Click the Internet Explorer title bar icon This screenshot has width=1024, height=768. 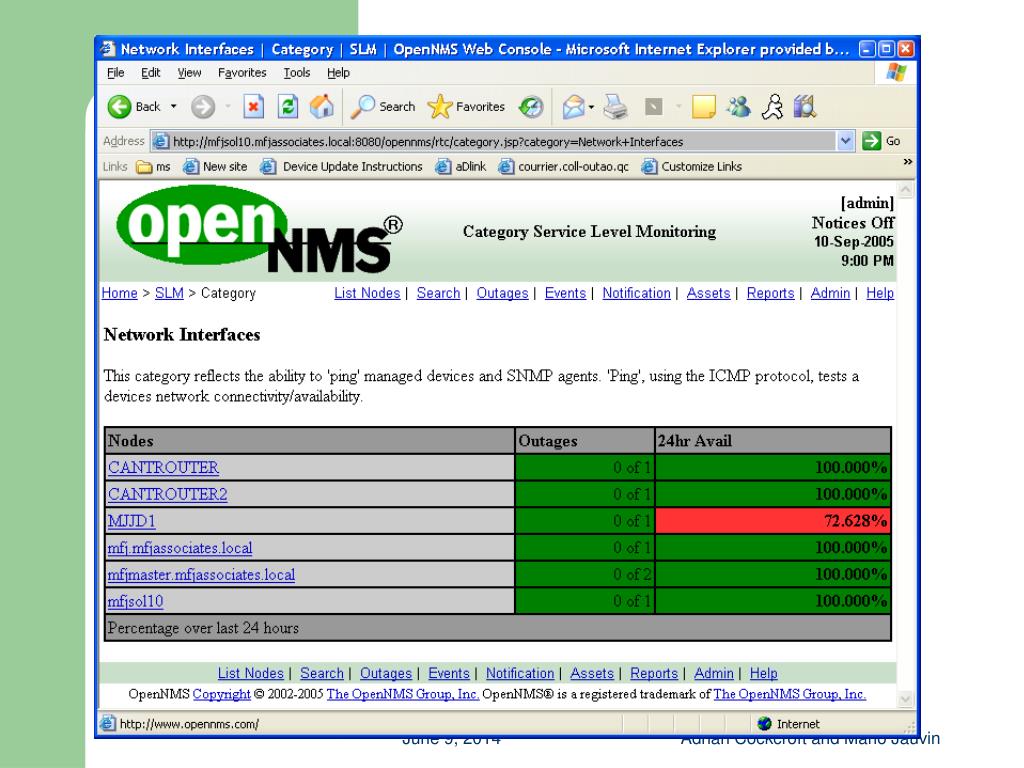coord(108,49)
